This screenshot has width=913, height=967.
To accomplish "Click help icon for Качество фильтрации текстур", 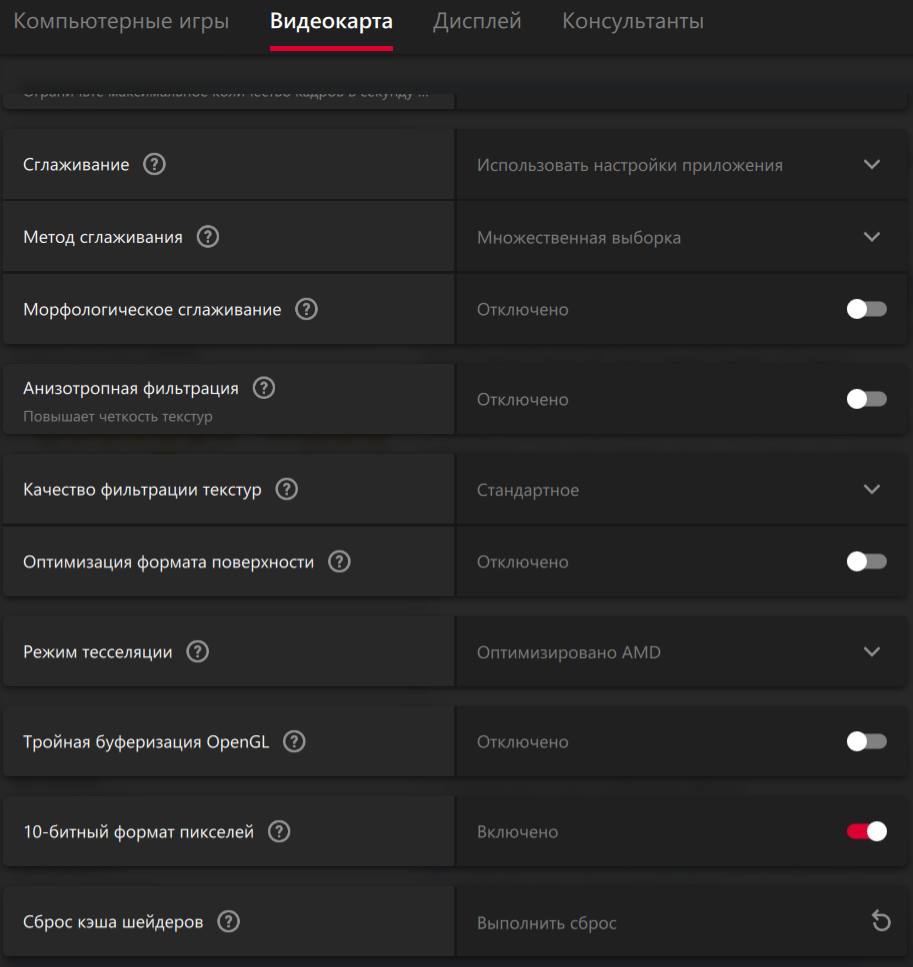I will (x=287, y=490).
